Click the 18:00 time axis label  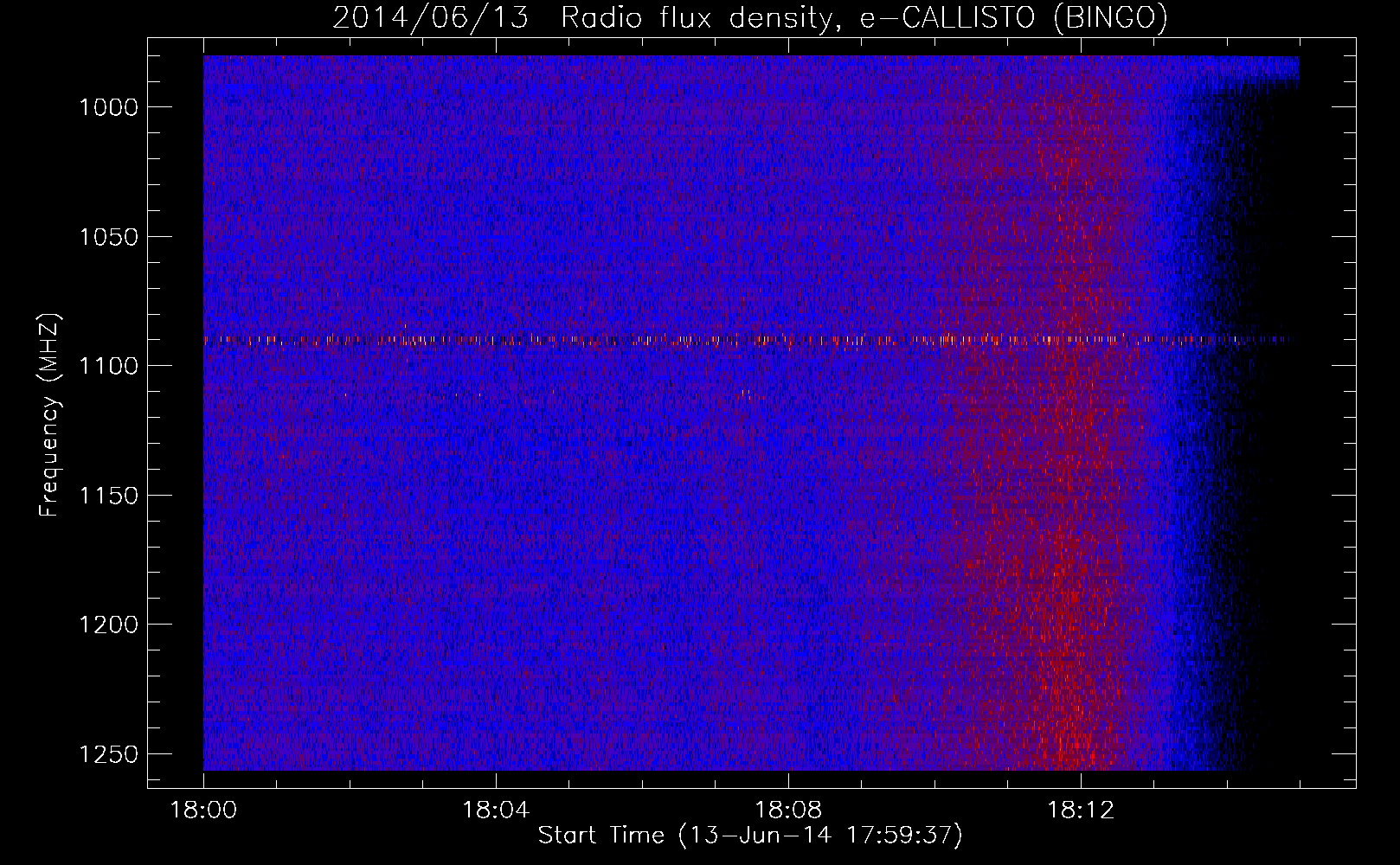pyautogui.click(x=203, y=811)
